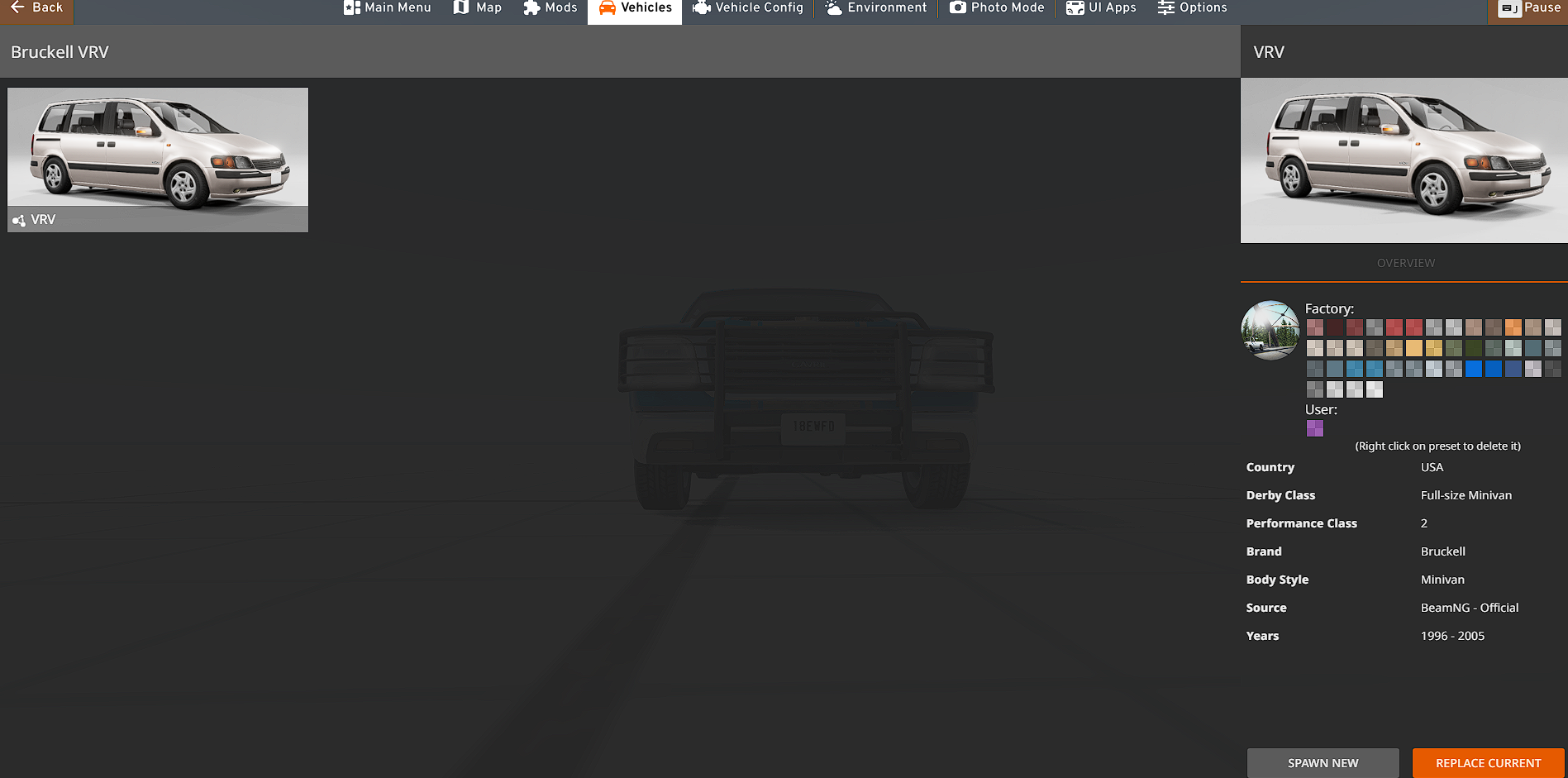Open the Options menu

click(1192, 8)
